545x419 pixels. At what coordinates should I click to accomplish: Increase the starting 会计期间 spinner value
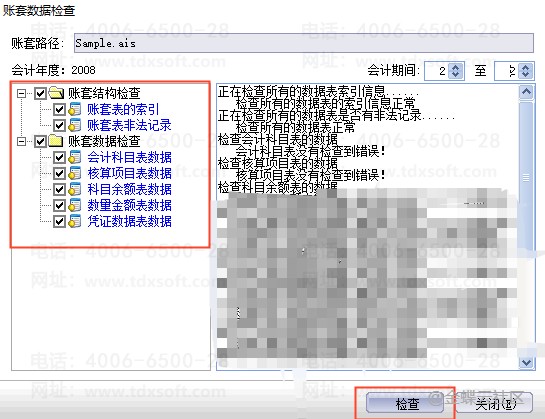(455, 67)
